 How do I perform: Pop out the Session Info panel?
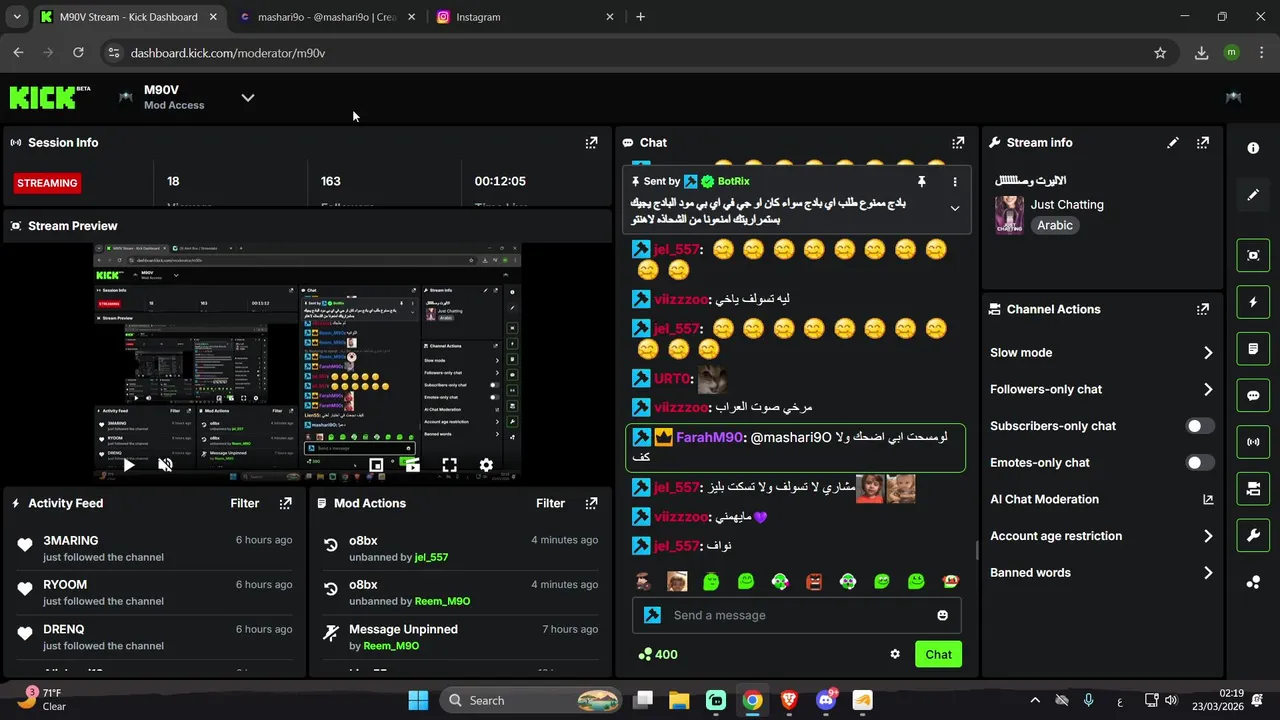point(591,143)
